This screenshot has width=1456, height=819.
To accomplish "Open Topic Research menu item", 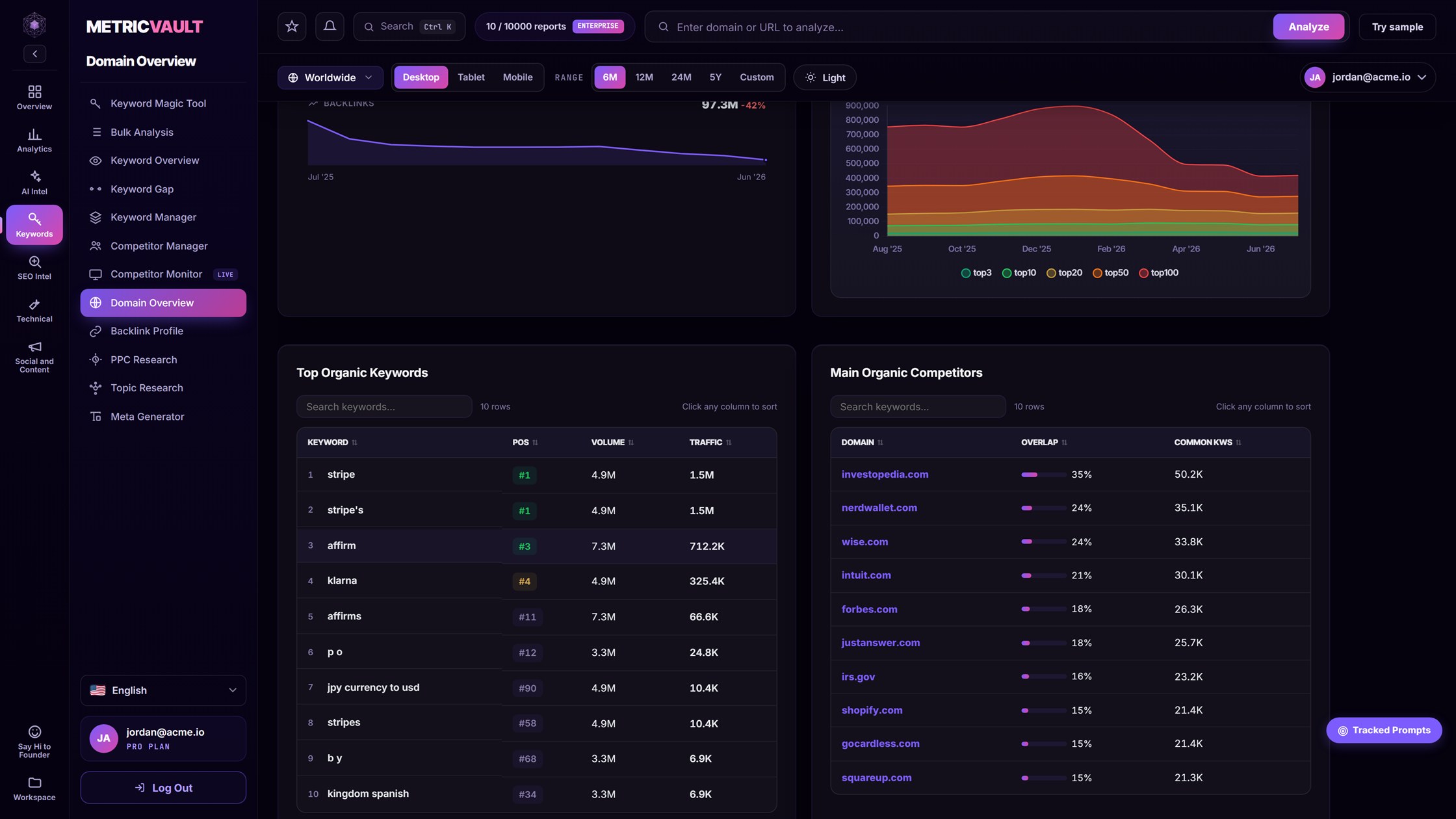I will [x=163, y=388].
